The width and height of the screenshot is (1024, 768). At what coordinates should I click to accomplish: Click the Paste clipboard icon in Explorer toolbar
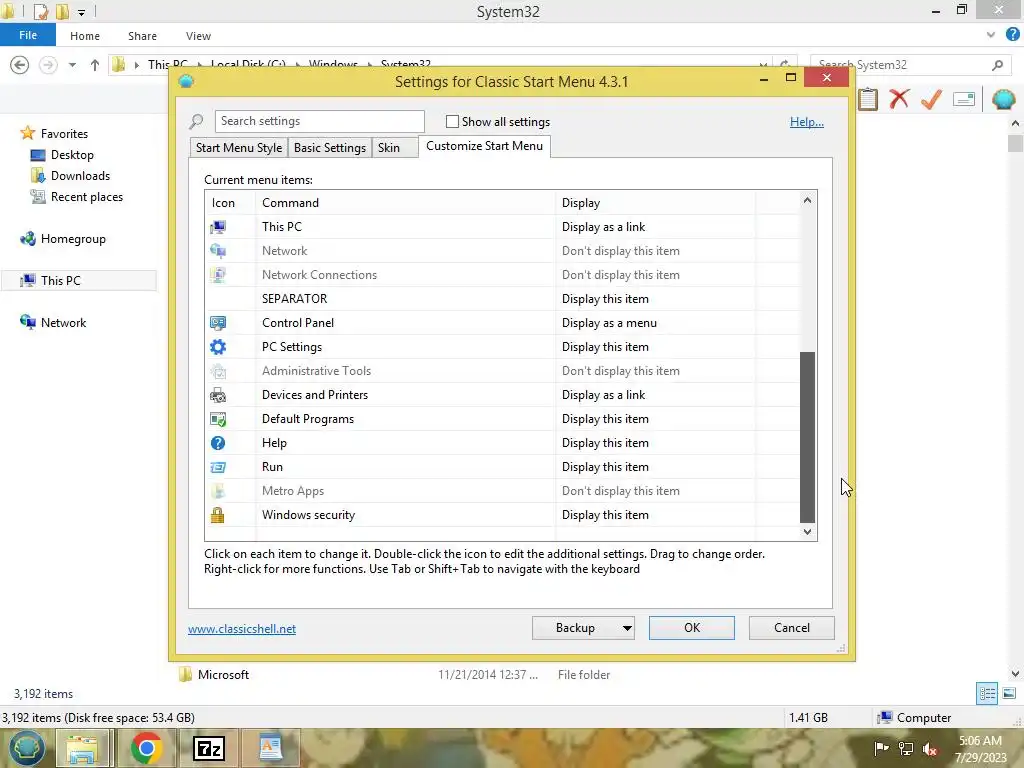click(x=867, y=99)
